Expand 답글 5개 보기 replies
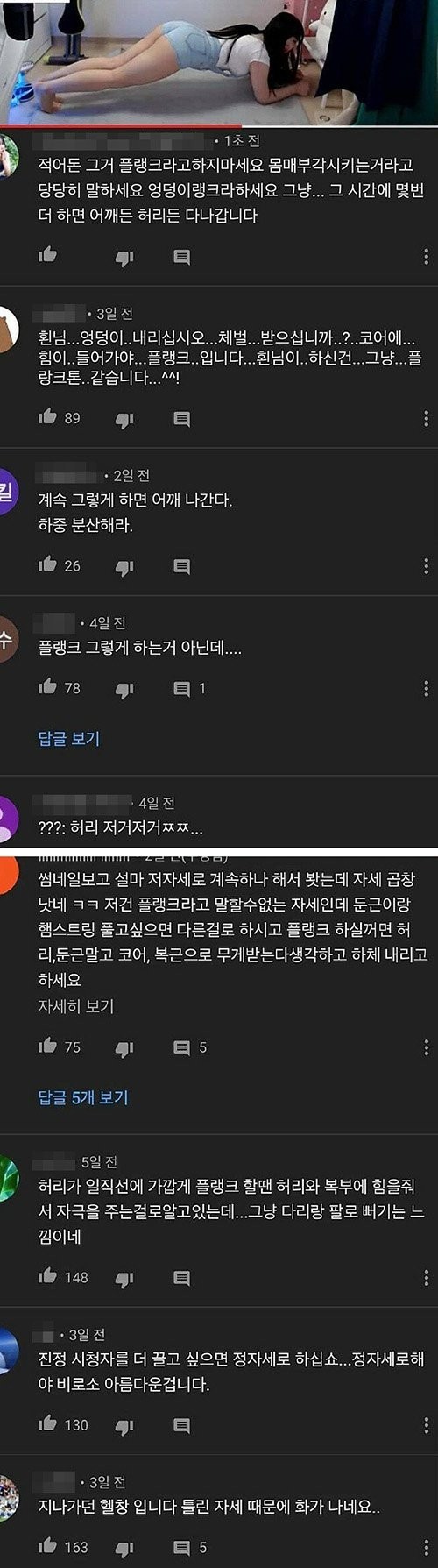 [x=83, y=1096]
